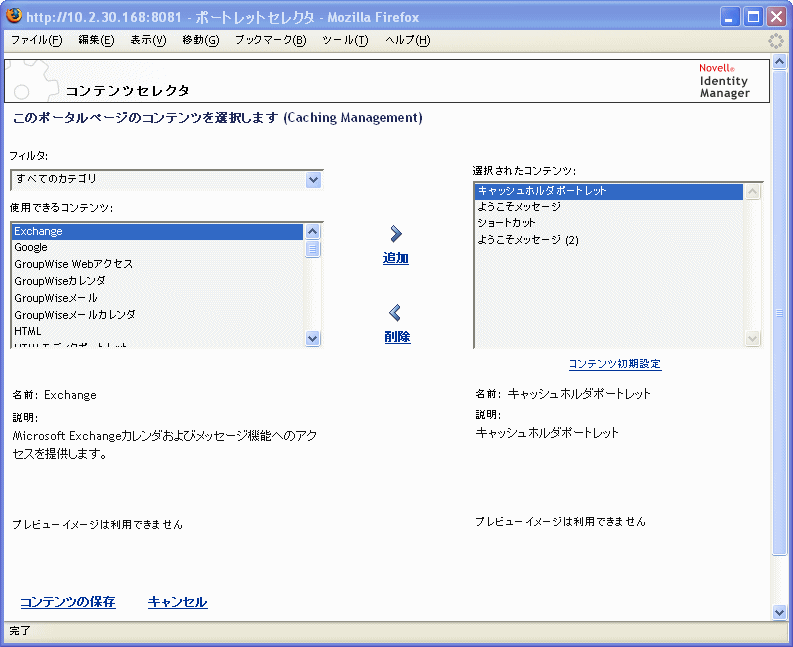793x647 pixels.
Task: Click the 削除 link
Action: tap(397, 337)
